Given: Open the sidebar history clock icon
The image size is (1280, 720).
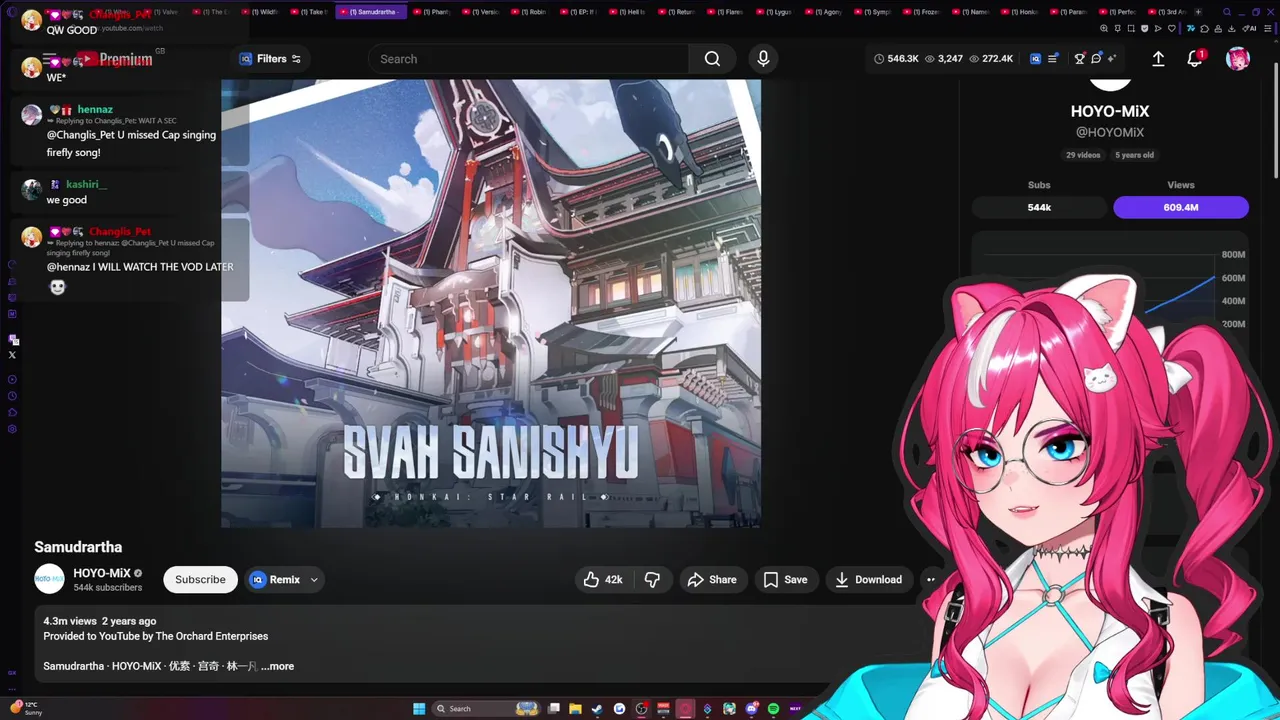Looking at the screenshot, I should pos(12,396).
